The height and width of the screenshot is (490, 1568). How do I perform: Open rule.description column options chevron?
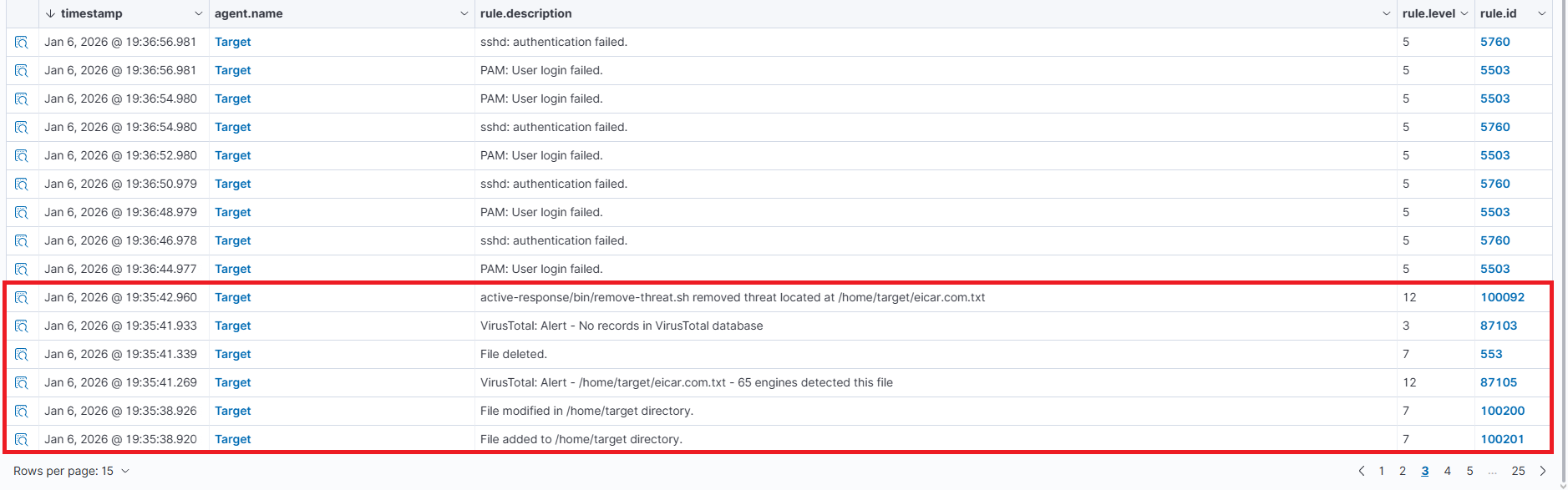pos(1387,13)
